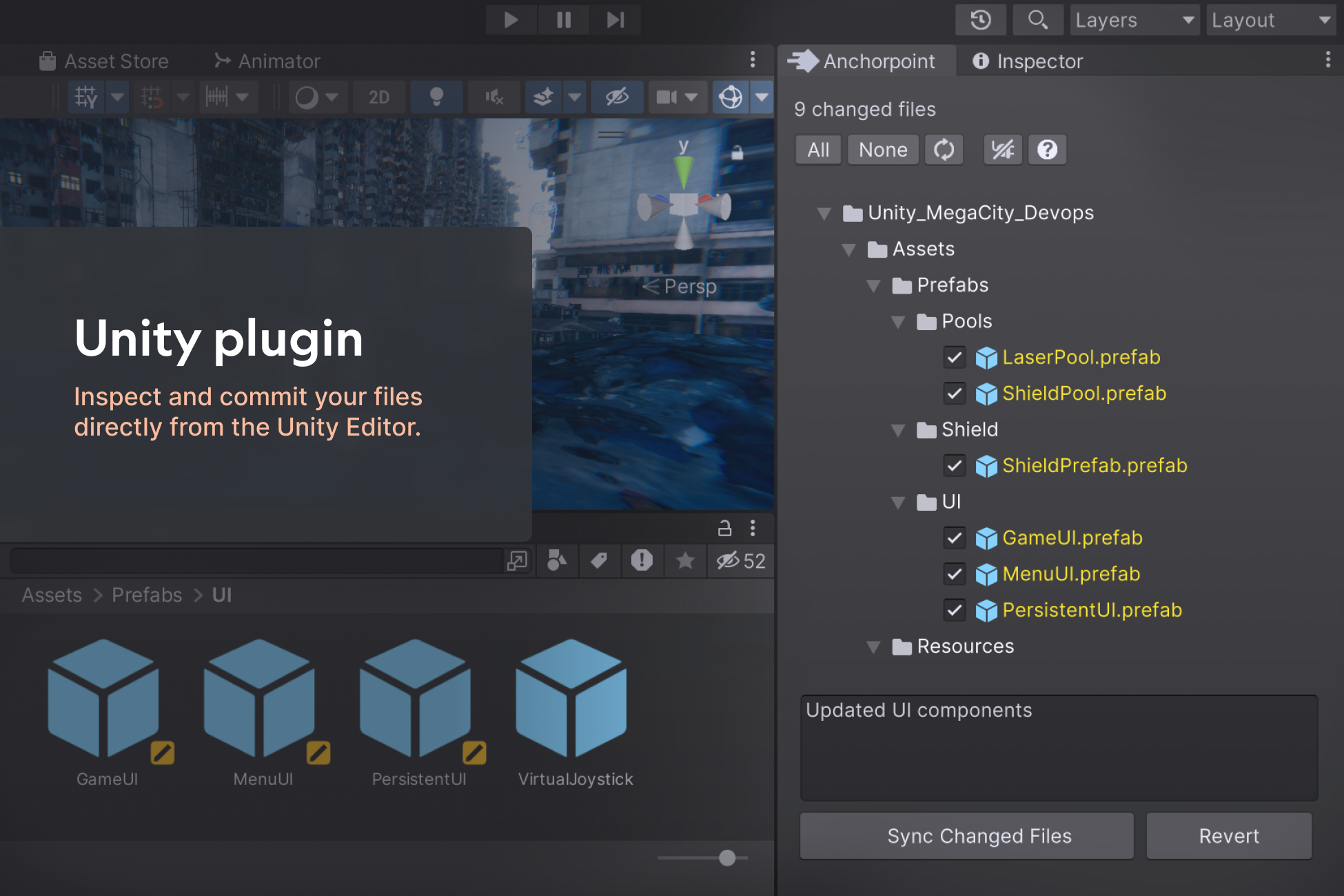Switch the Persp projection label
The image size is (1344, 896).
tap(680, 286)
